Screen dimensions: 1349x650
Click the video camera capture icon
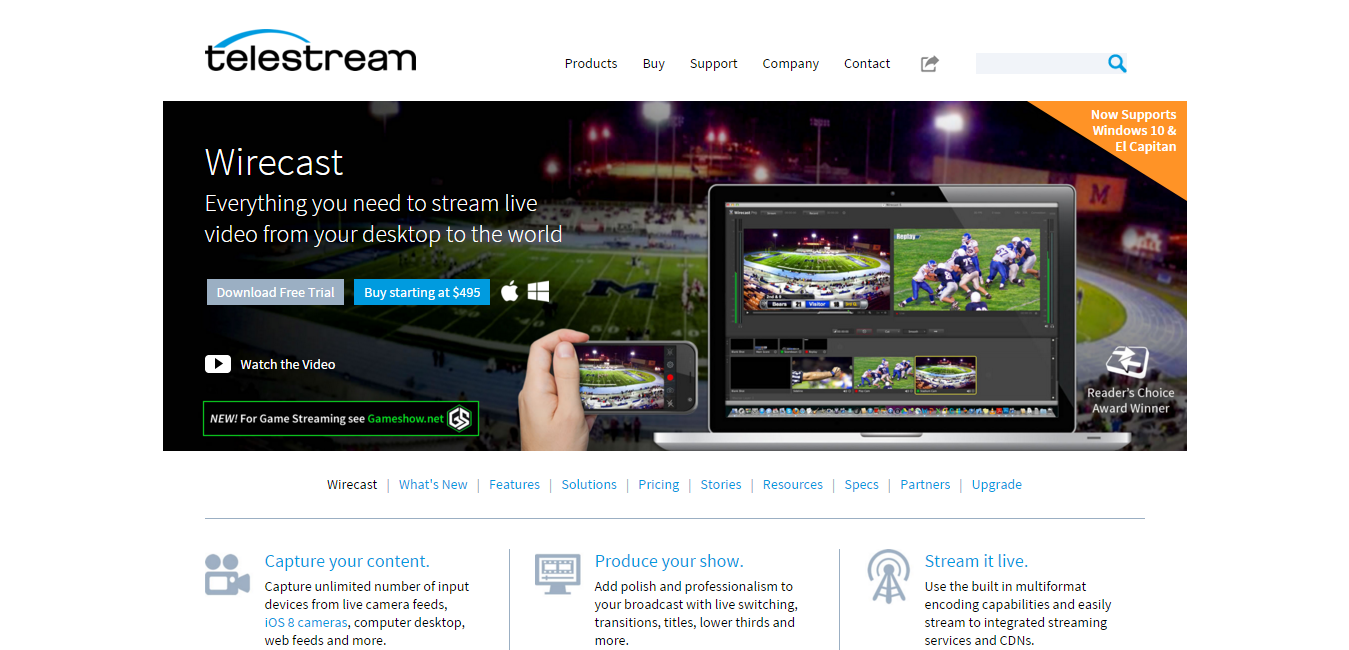pyautogui.click(x=227, y=574)
